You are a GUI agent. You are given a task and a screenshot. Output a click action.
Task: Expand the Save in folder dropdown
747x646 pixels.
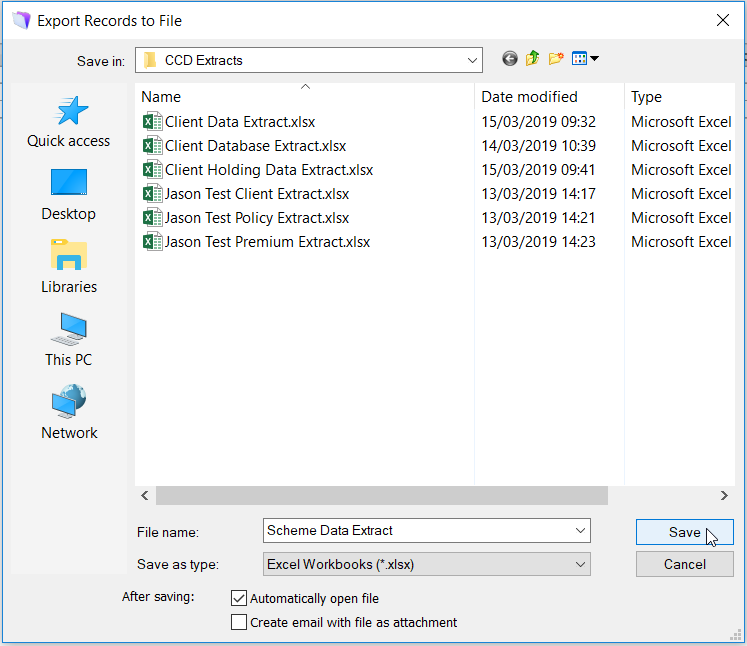[x=472, y=60]
